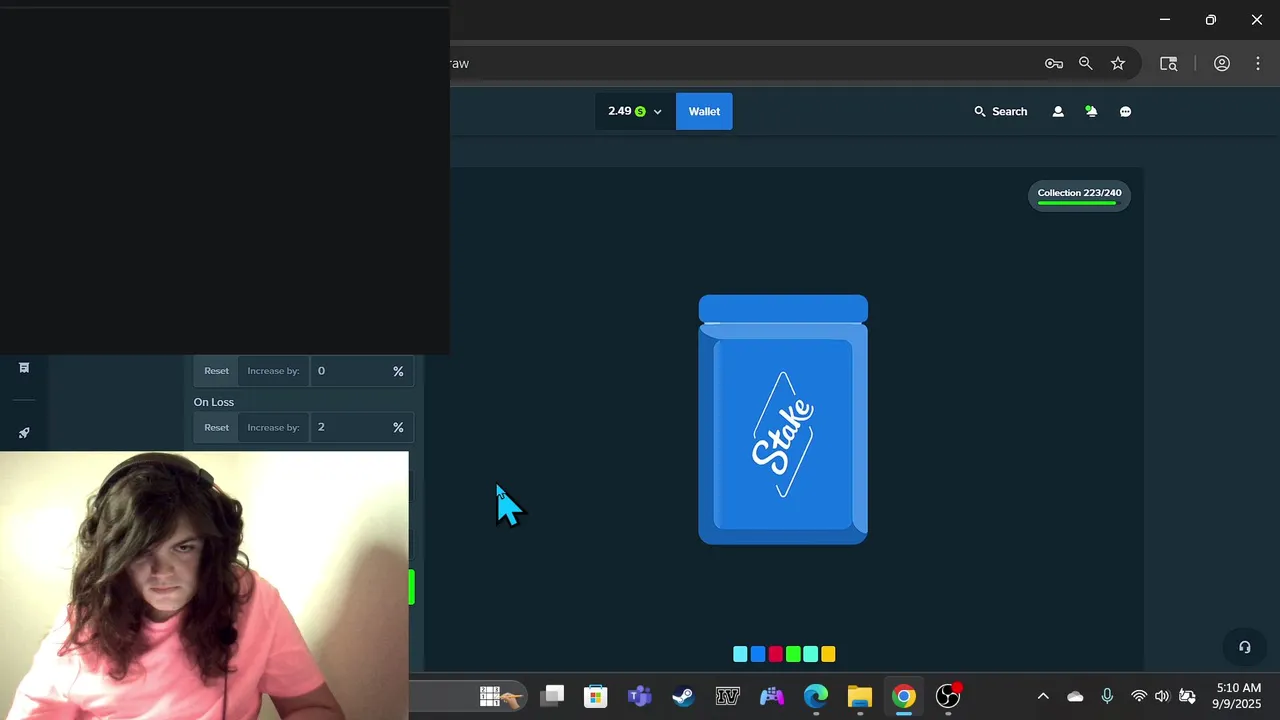The height and width of the screenshot is (720, 1280).
Task: Edit the On Loss percentage field showing 2
Action: pyautogui.click(x=362, y=427)
